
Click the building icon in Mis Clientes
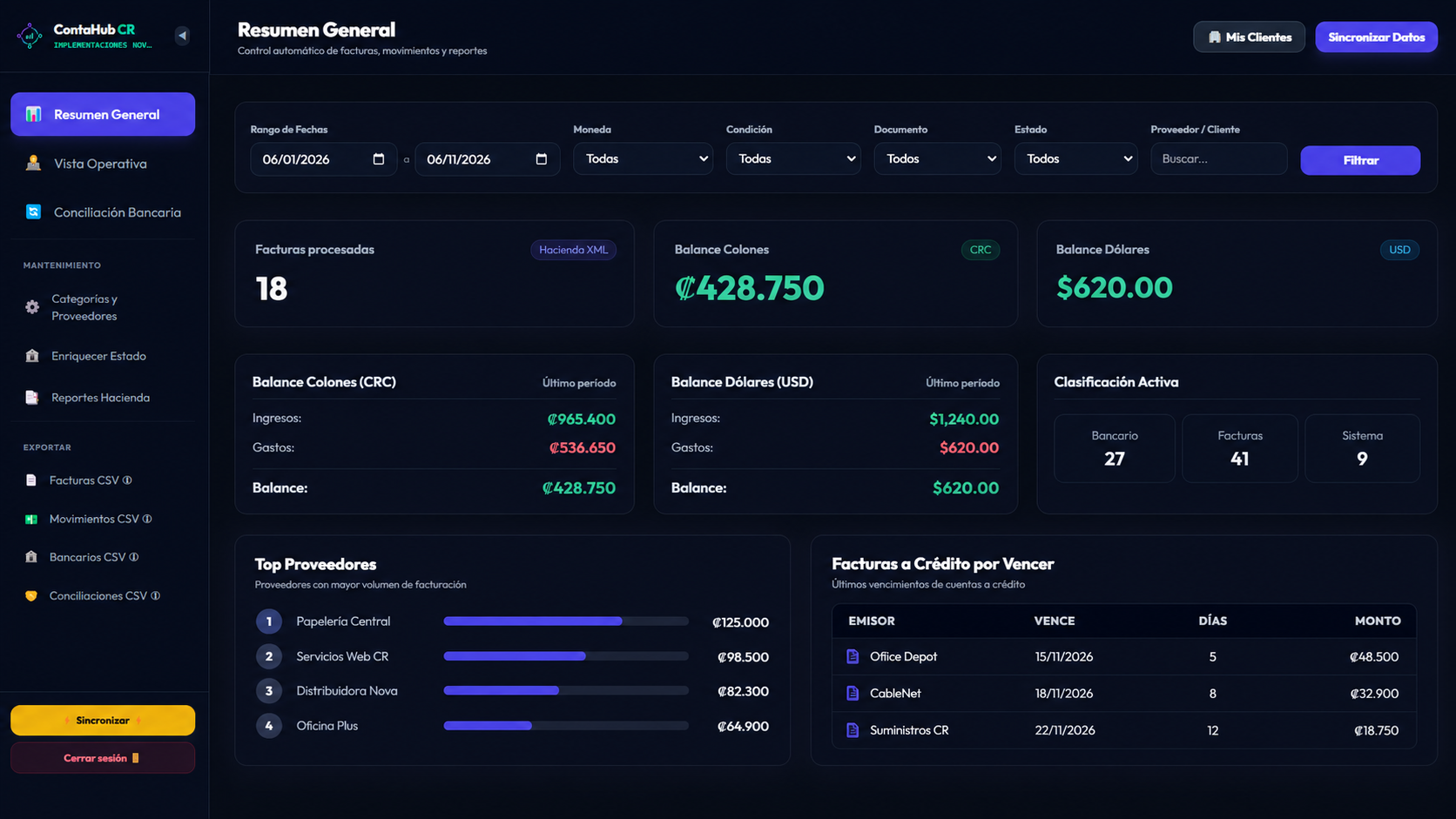pos(1215,37)
